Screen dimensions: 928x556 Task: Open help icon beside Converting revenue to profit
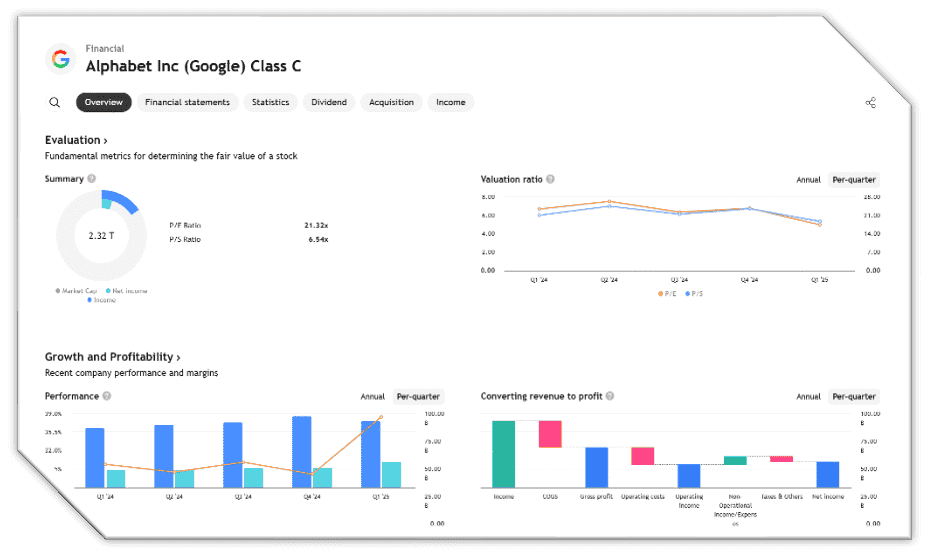point(610,396)
